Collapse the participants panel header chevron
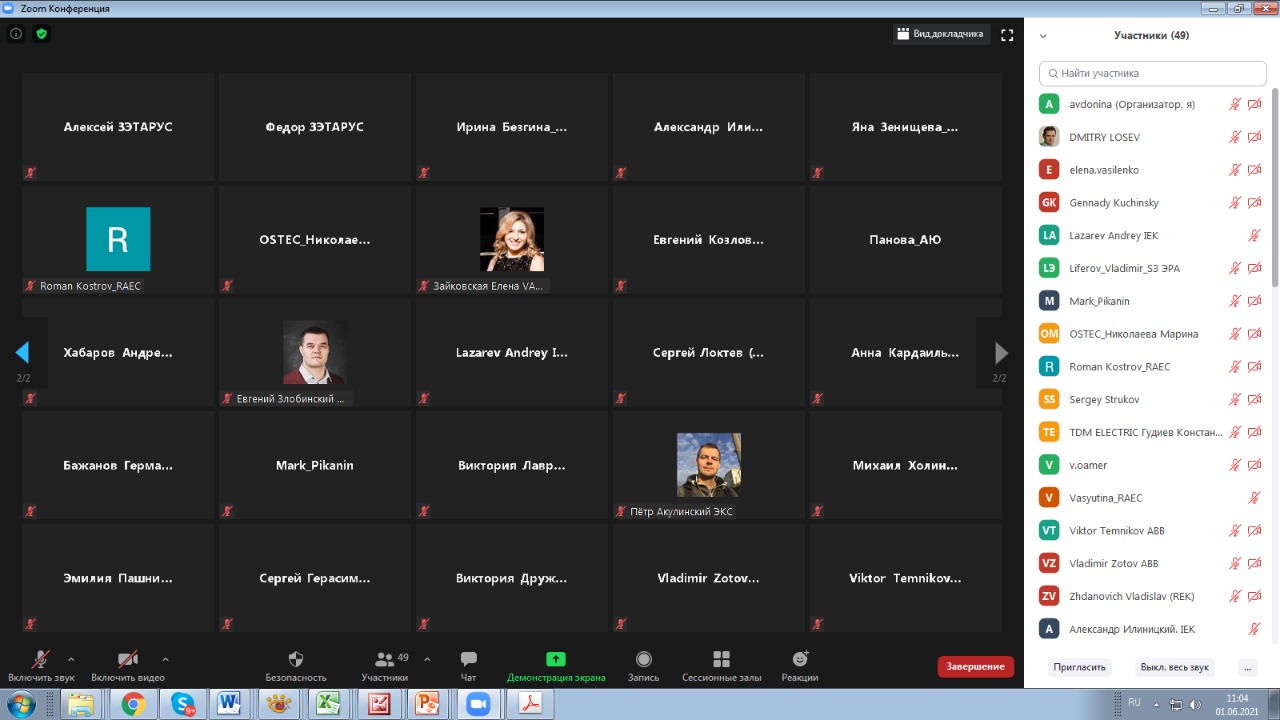This screenshot has width=1280, height=720. coord(1043,36)
